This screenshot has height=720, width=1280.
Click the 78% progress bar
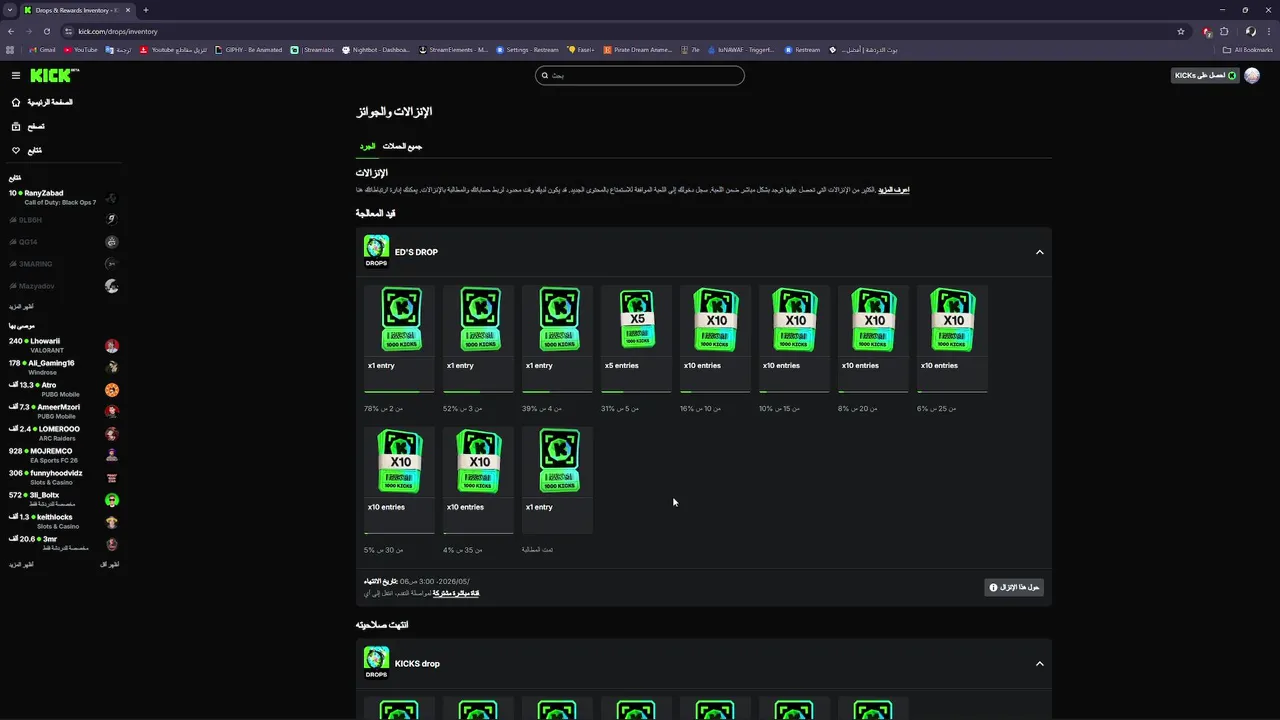point(399,391)
